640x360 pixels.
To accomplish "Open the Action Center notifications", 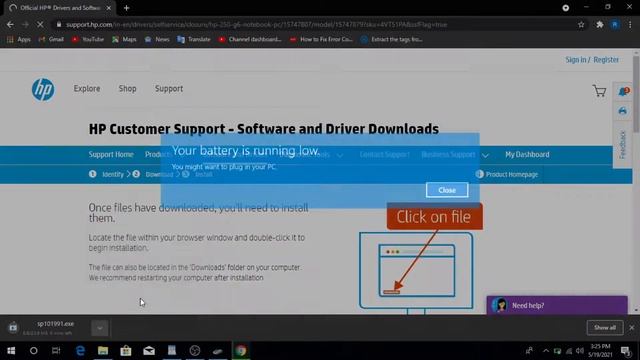I will pos(625,351).
